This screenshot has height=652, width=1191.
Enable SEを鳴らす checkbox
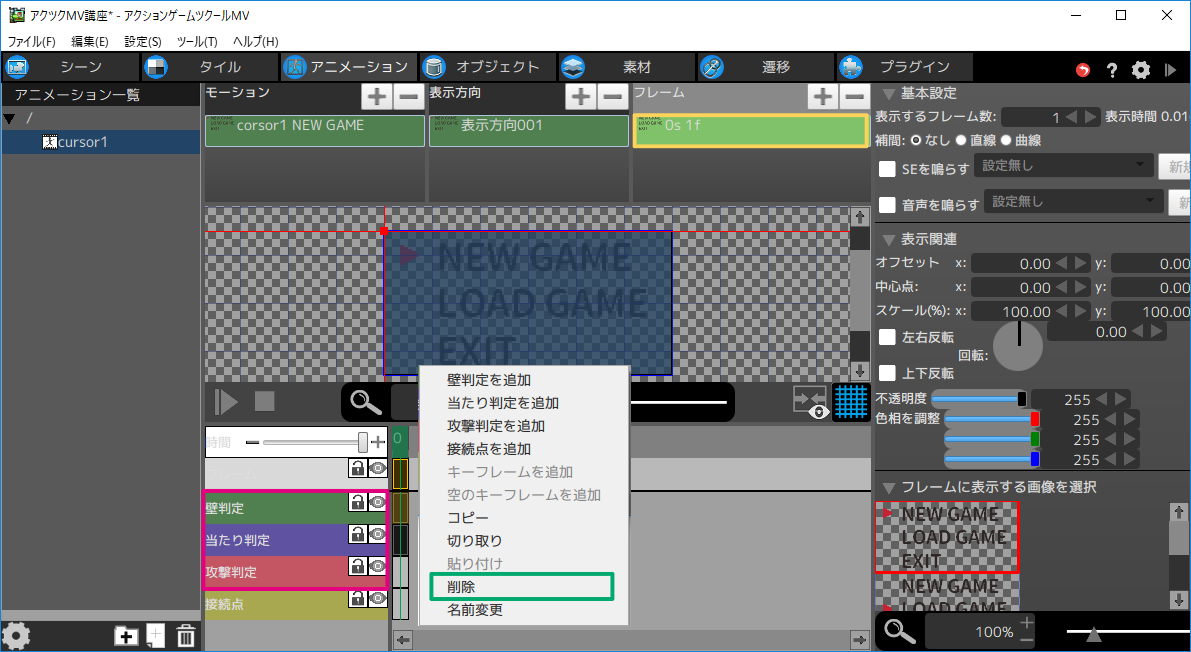tap(886, 169)
